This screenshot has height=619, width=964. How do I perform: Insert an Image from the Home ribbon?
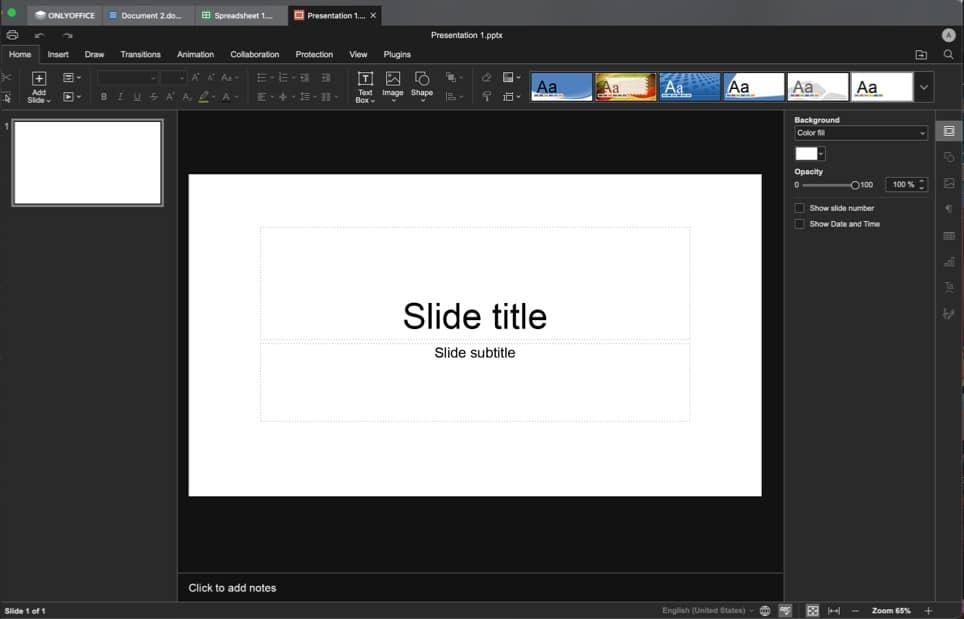click(x=393, y=86)
